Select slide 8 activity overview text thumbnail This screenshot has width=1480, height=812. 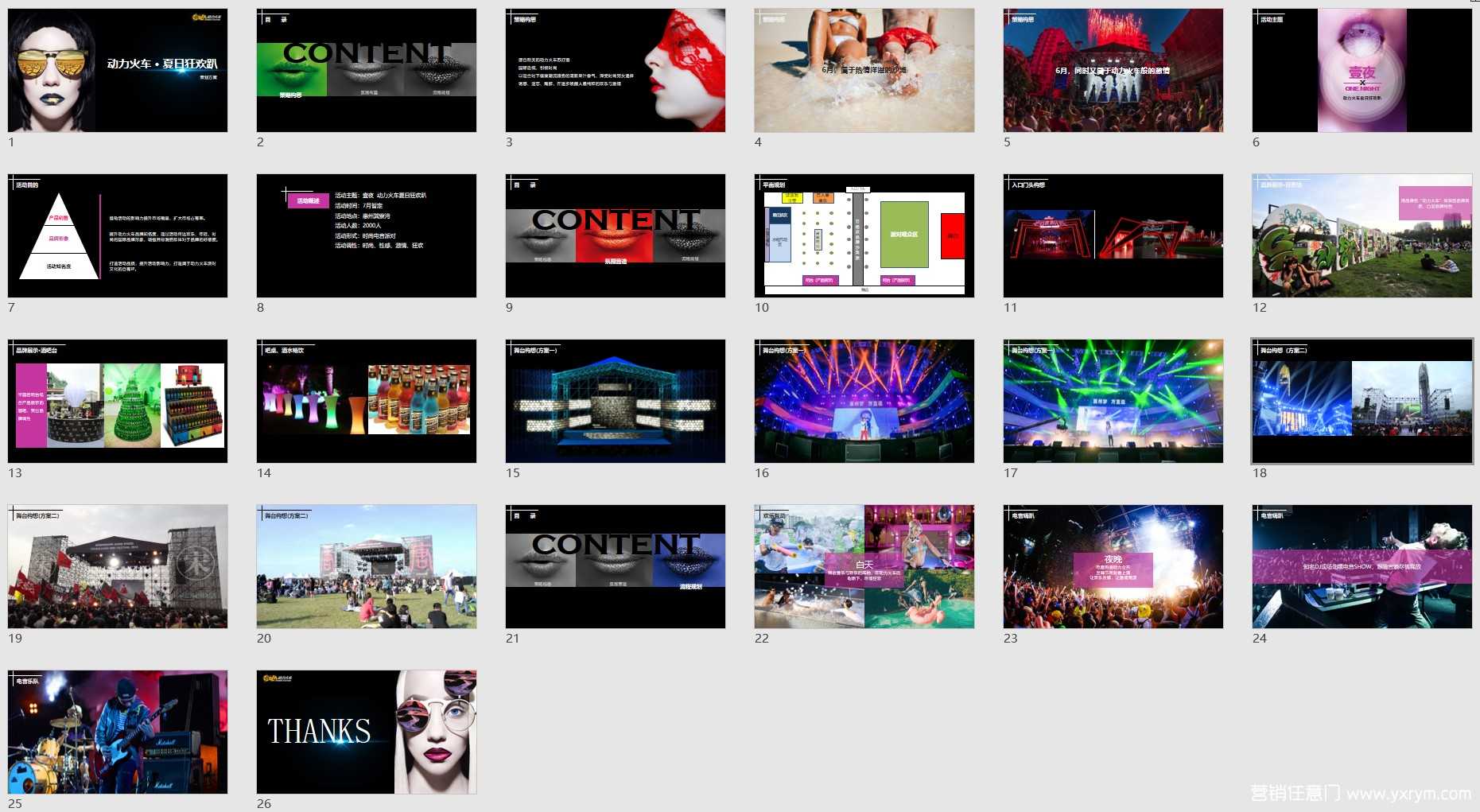tap(367, 235)
